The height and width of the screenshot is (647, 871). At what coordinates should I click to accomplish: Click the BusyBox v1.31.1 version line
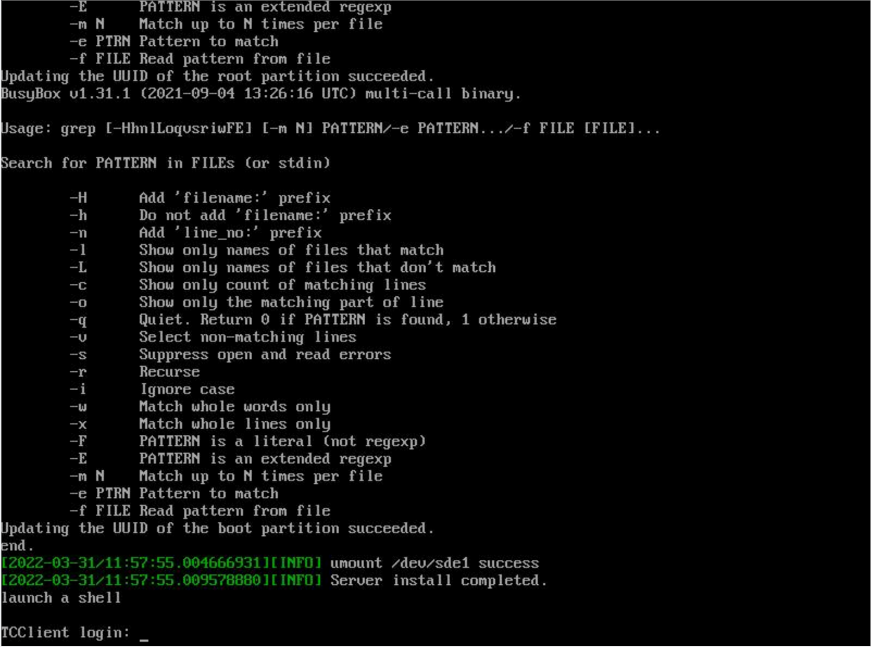(x=261, y=94)
